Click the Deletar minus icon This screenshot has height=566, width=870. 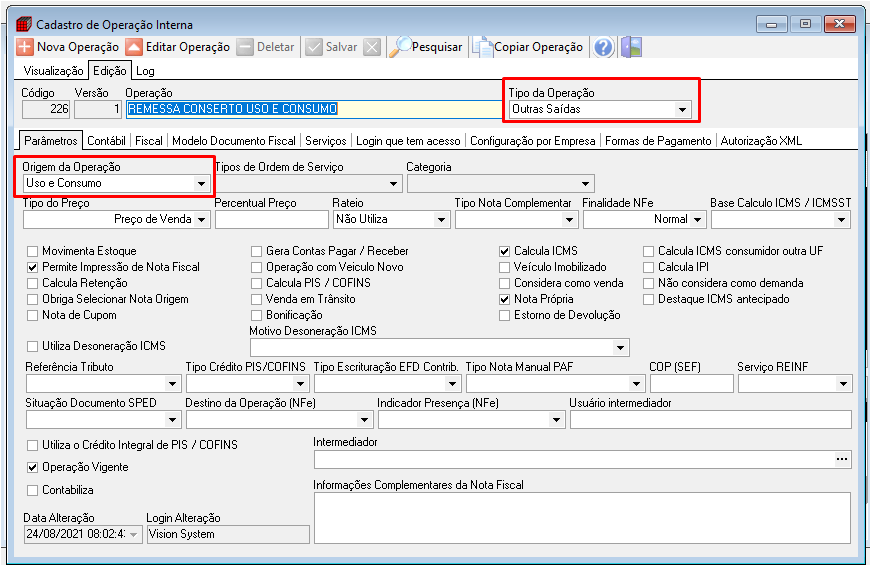point(245,47)
